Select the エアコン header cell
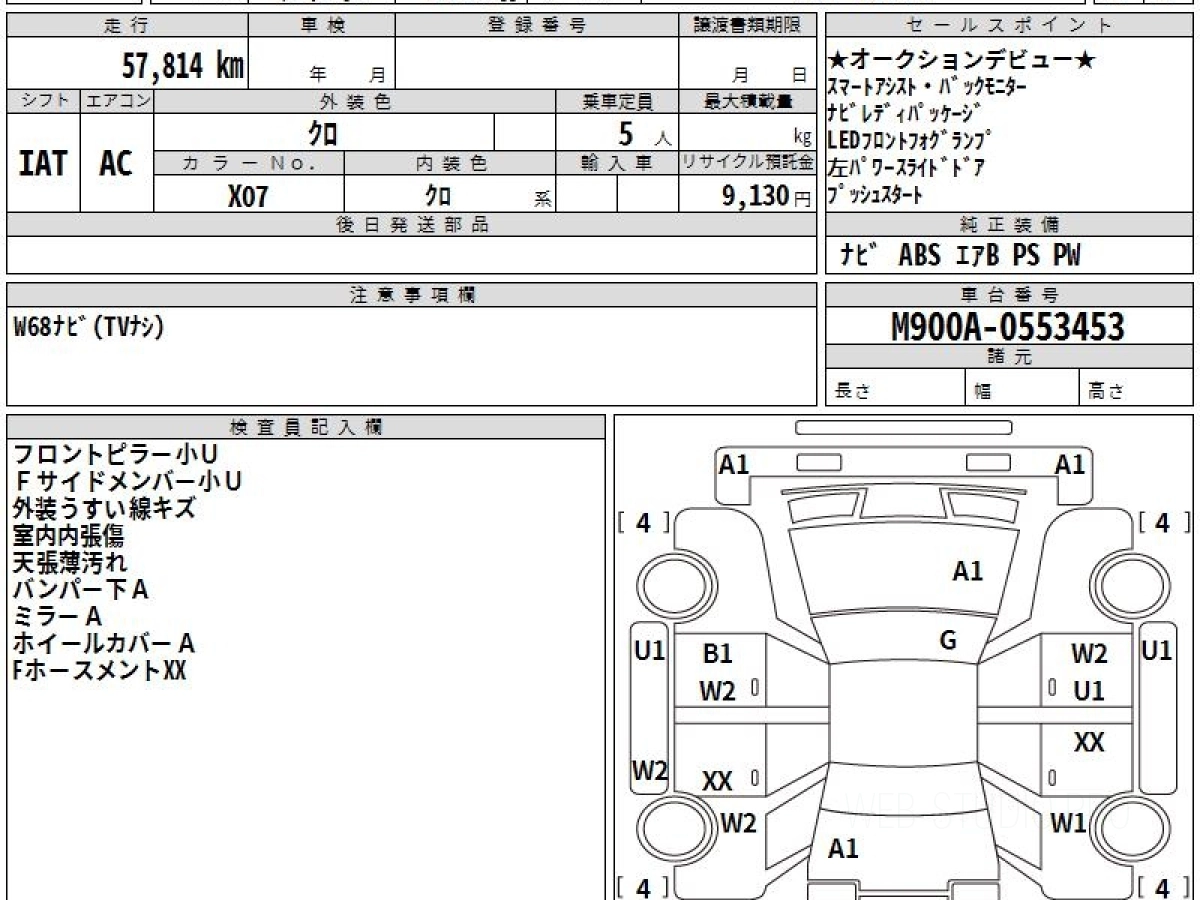The width and height of the screenshot is (1200, 900). click(117, 101)
